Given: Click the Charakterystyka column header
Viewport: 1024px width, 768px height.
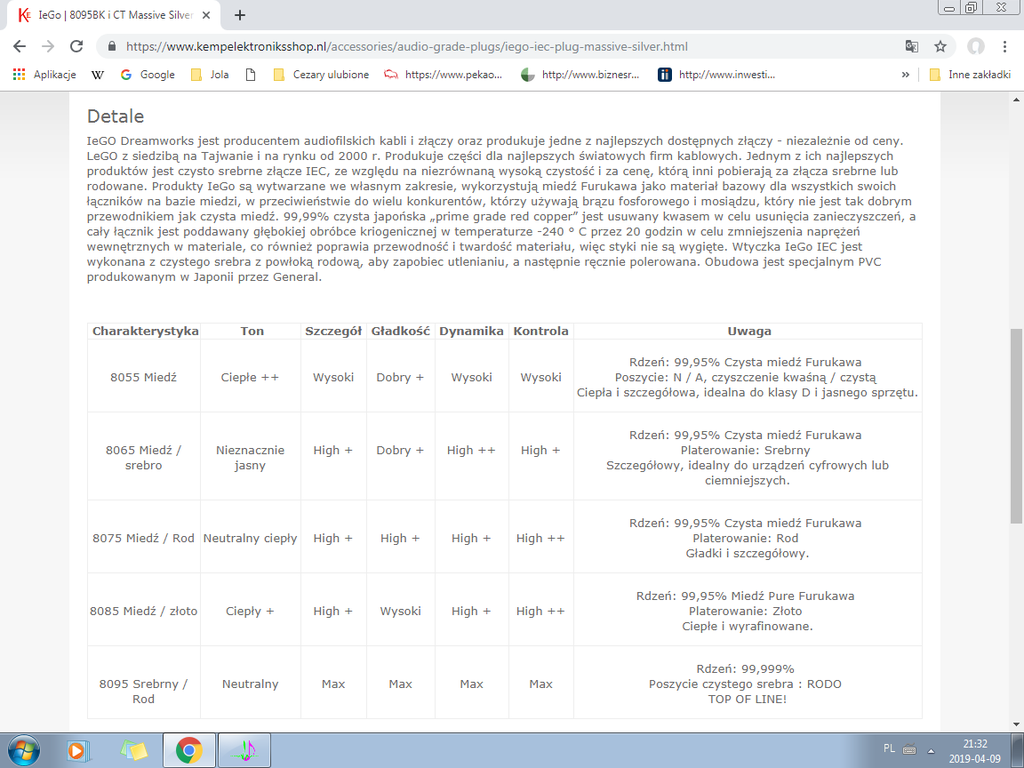Looking at the screenshot, I should (145, 331).
